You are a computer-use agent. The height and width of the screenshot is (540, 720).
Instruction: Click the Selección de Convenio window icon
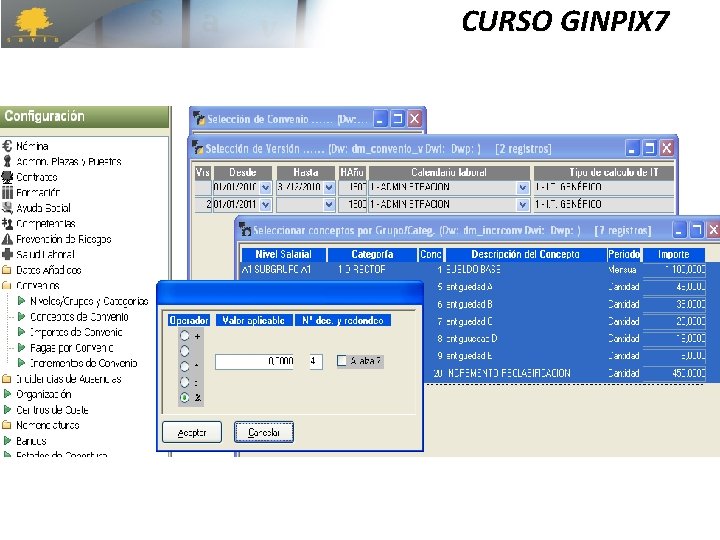(x=199, y=118)
